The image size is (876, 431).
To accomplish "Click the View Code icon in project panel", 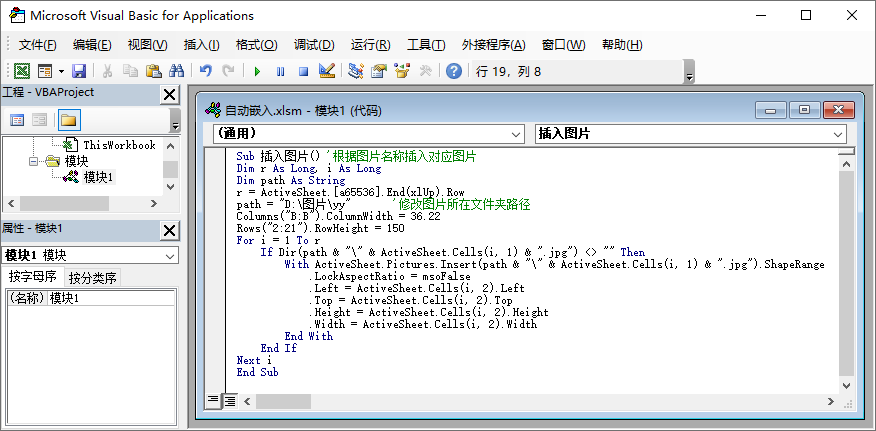I will click(x=17, y=120).
